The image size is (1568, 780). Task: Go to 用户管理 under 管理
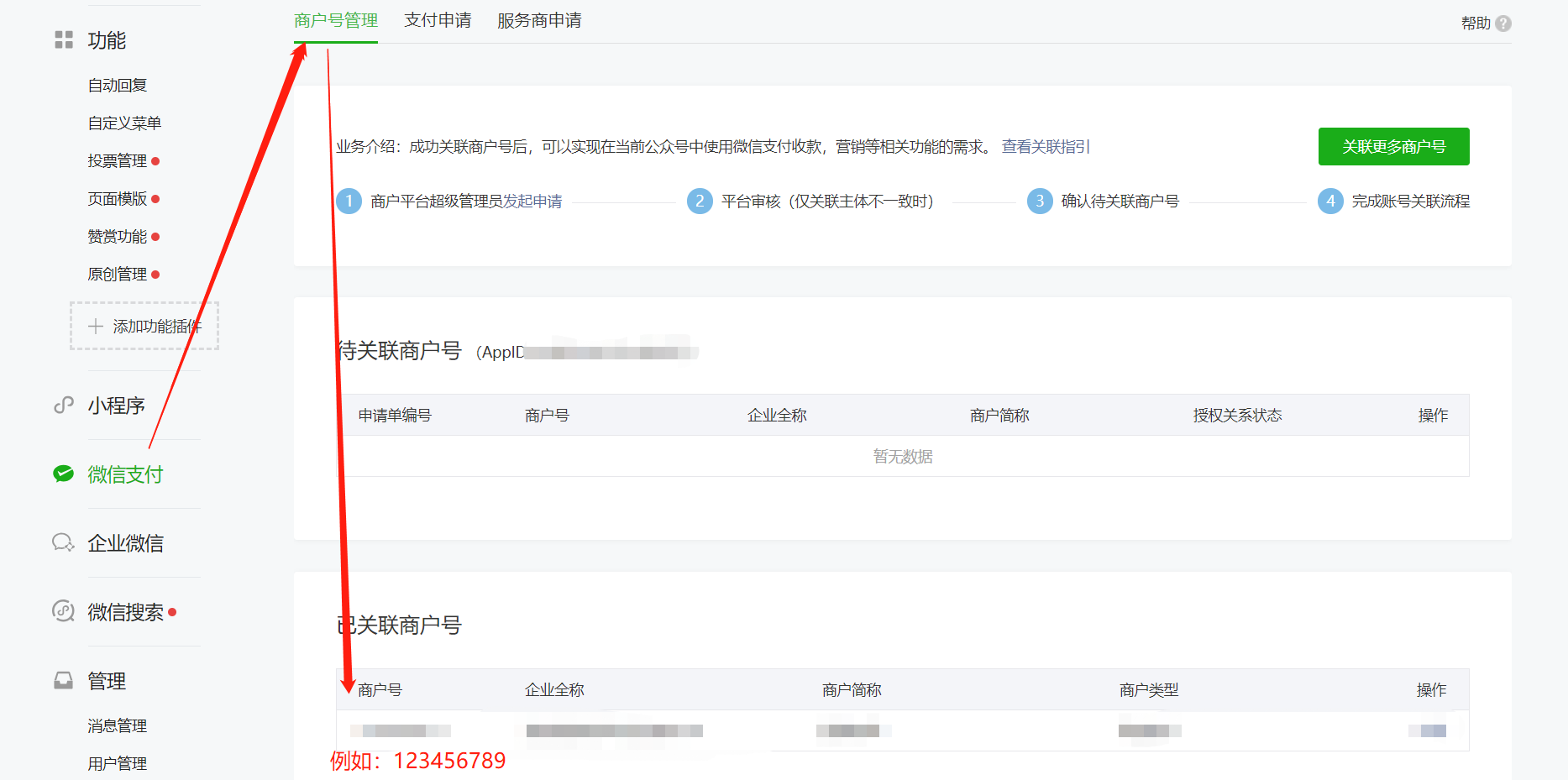117,763
